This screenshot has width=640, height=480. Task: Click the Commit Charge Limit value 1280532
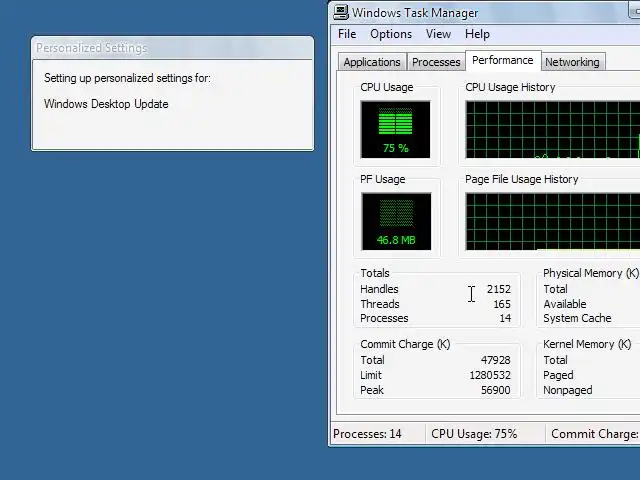[x=490, y=375]
